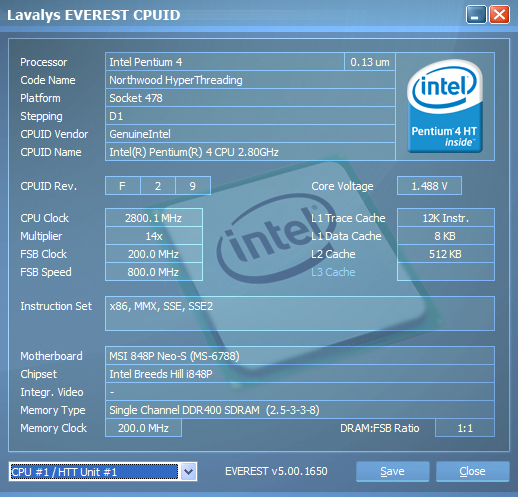The height and width of the screenshot is (497, 518).
Task: Select the CPUID Name value field
Action: [x=250, y=152]
